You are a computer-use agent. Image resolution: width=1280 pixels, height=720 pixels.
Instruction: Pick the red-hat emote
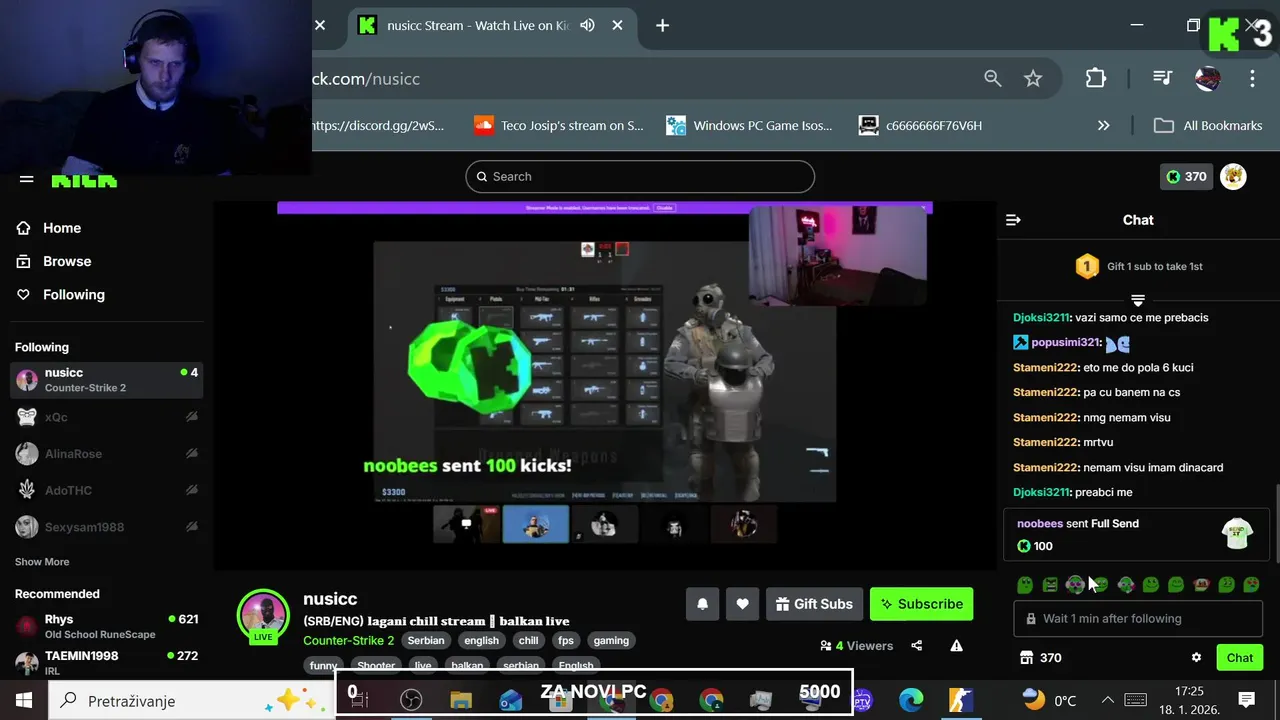point(1201,585)
